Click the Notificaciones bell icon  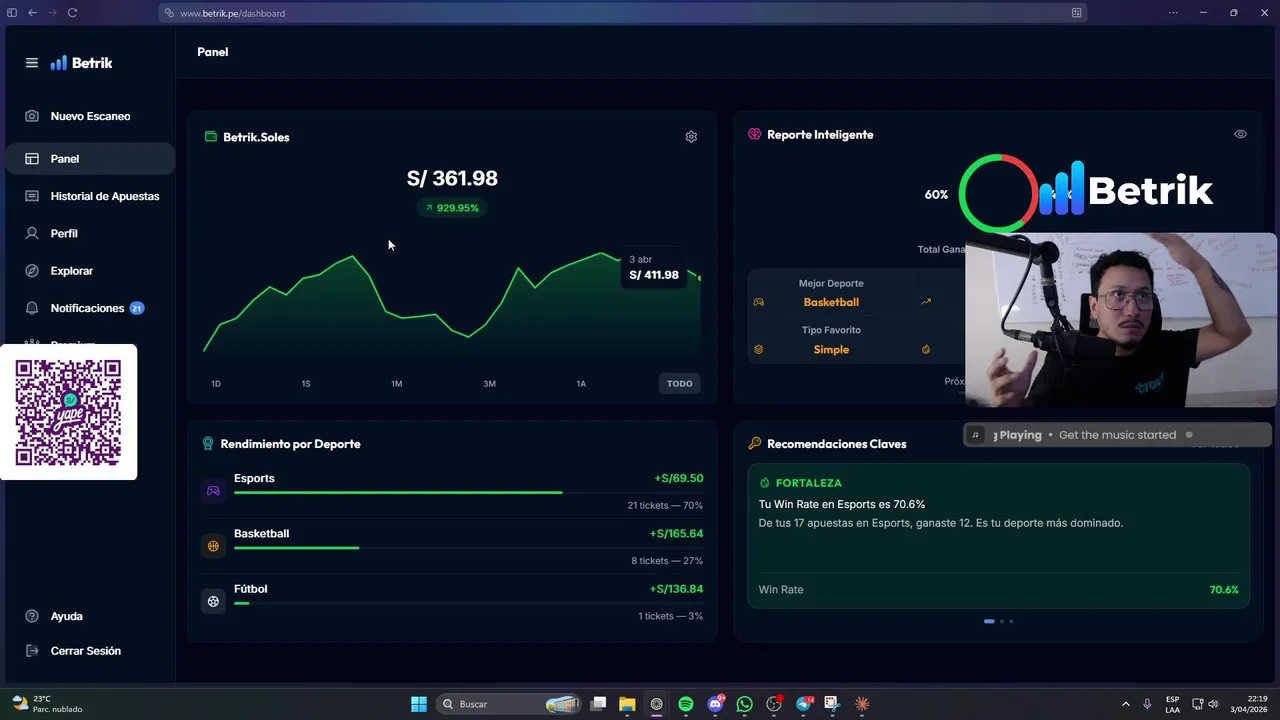click(32, 308)
